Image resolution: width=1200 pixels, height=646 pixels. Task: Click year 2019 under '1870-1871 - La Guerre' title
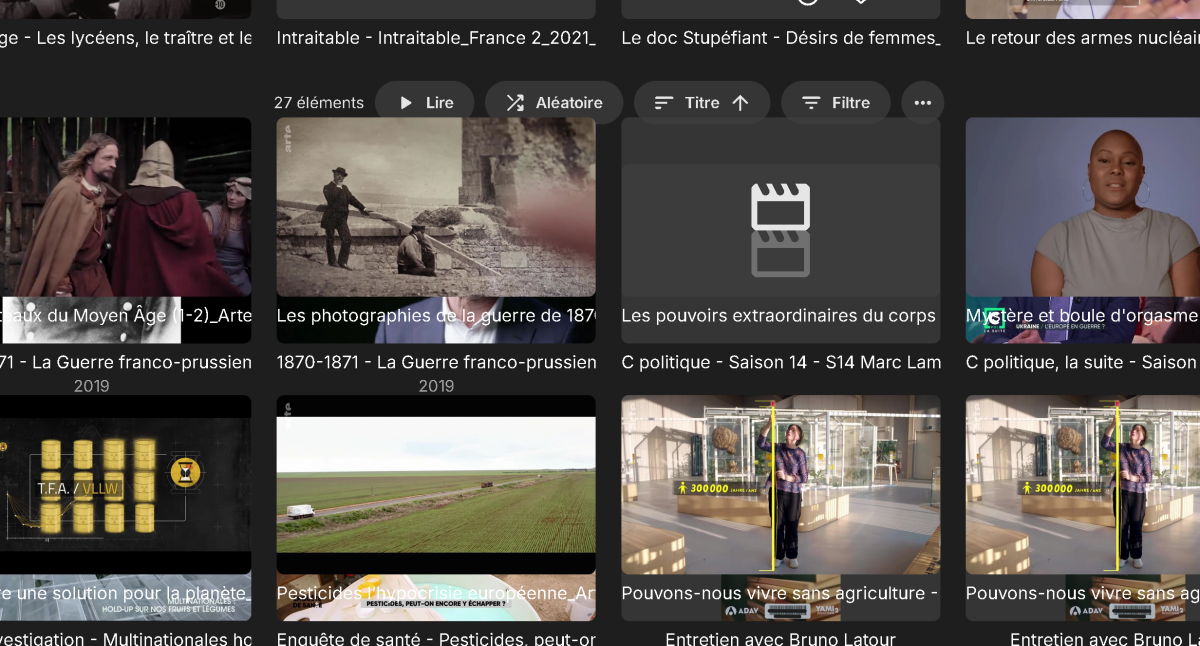tap(436, 385)
